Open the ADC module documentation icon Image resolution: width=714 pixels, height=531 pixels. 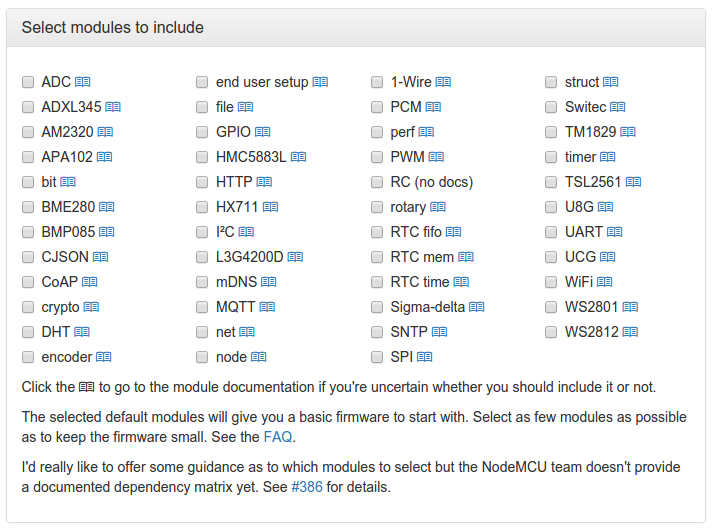[x=83, y=82]
